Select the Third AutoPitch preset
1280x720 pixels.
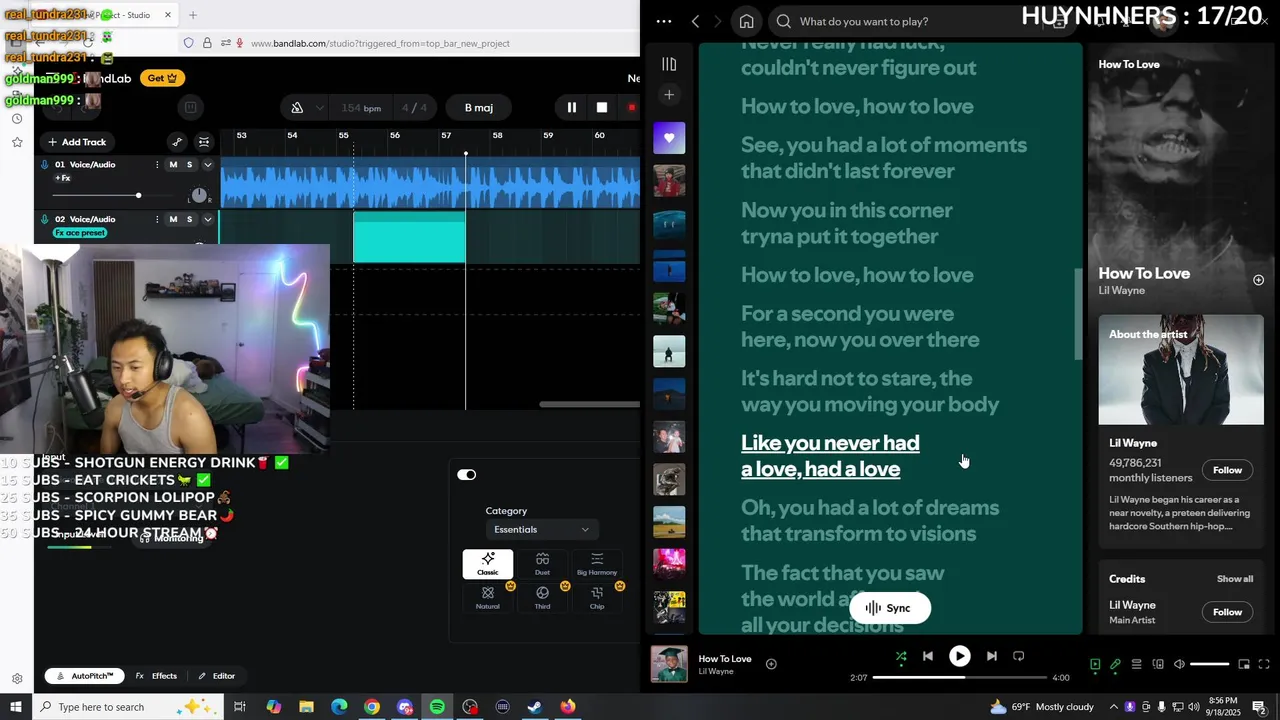click(x=542, y=598)
